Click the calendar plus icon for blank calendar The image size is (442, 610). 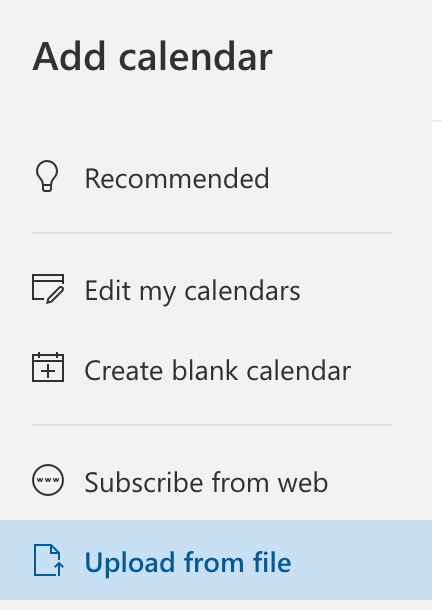(48, 367)
